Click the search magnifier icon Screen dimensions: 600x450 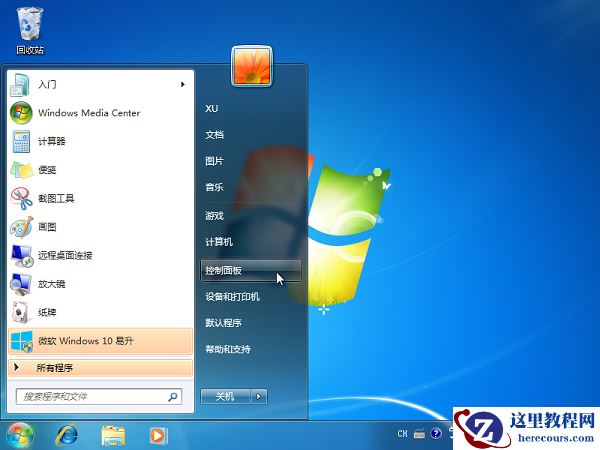173,397
